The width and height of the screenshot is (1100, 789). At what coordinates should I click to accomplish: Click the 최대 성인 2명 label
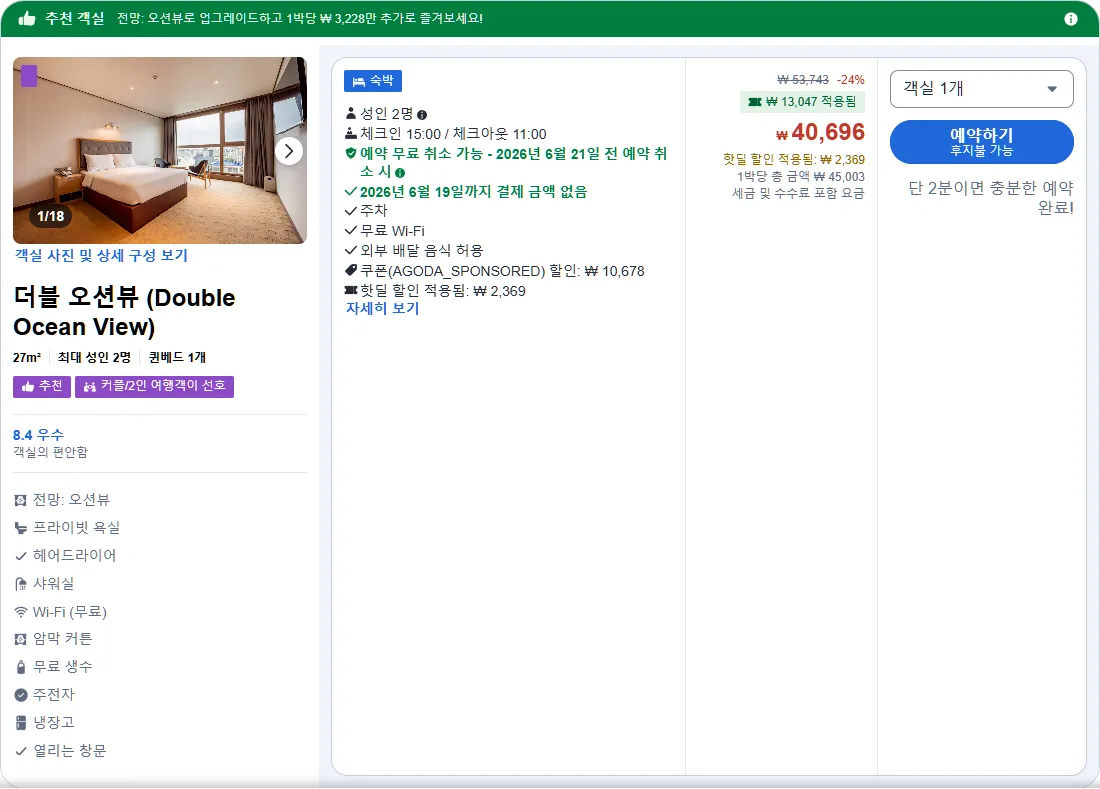[x=94, y=358]
